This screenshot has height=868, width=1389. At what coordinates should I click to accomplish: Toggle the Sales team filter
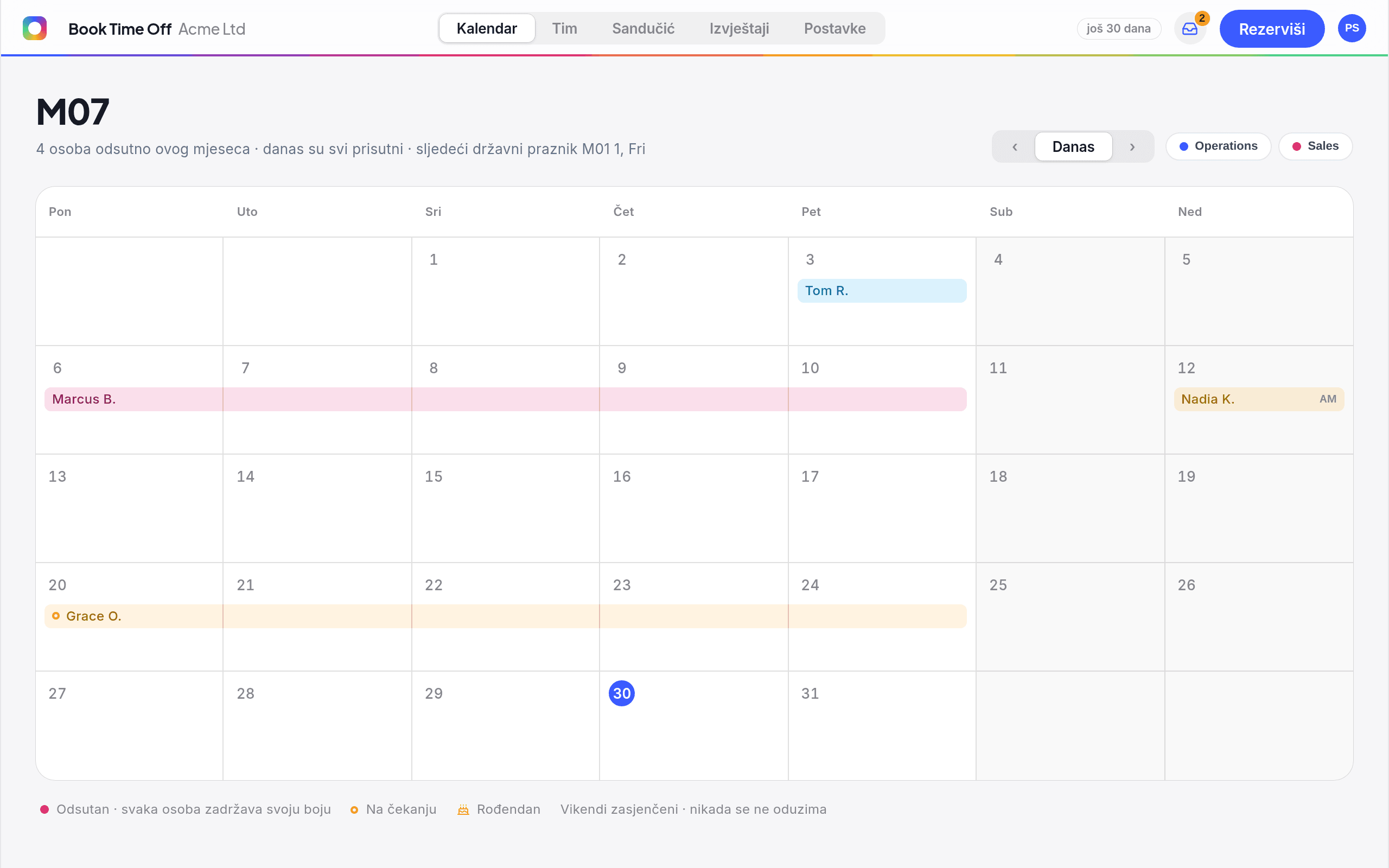pyautogui.click(x=1315, y=146)
